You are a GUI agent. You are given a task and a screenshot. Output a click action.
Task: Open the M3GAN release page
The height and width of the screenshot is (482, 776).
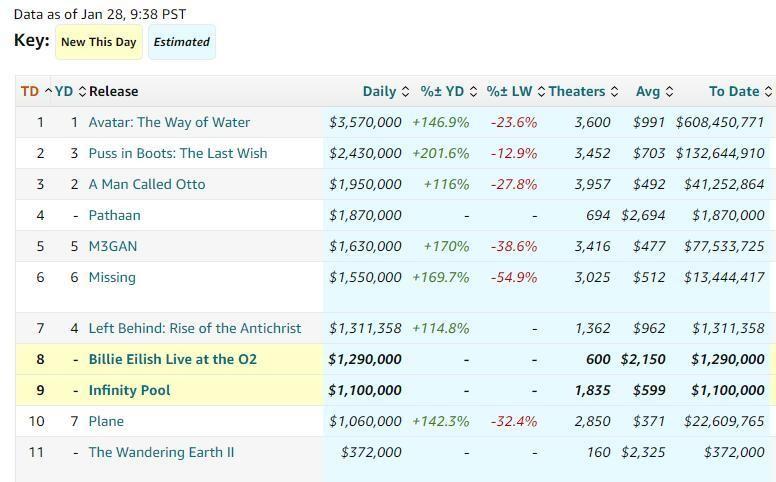tap(113, 246)
